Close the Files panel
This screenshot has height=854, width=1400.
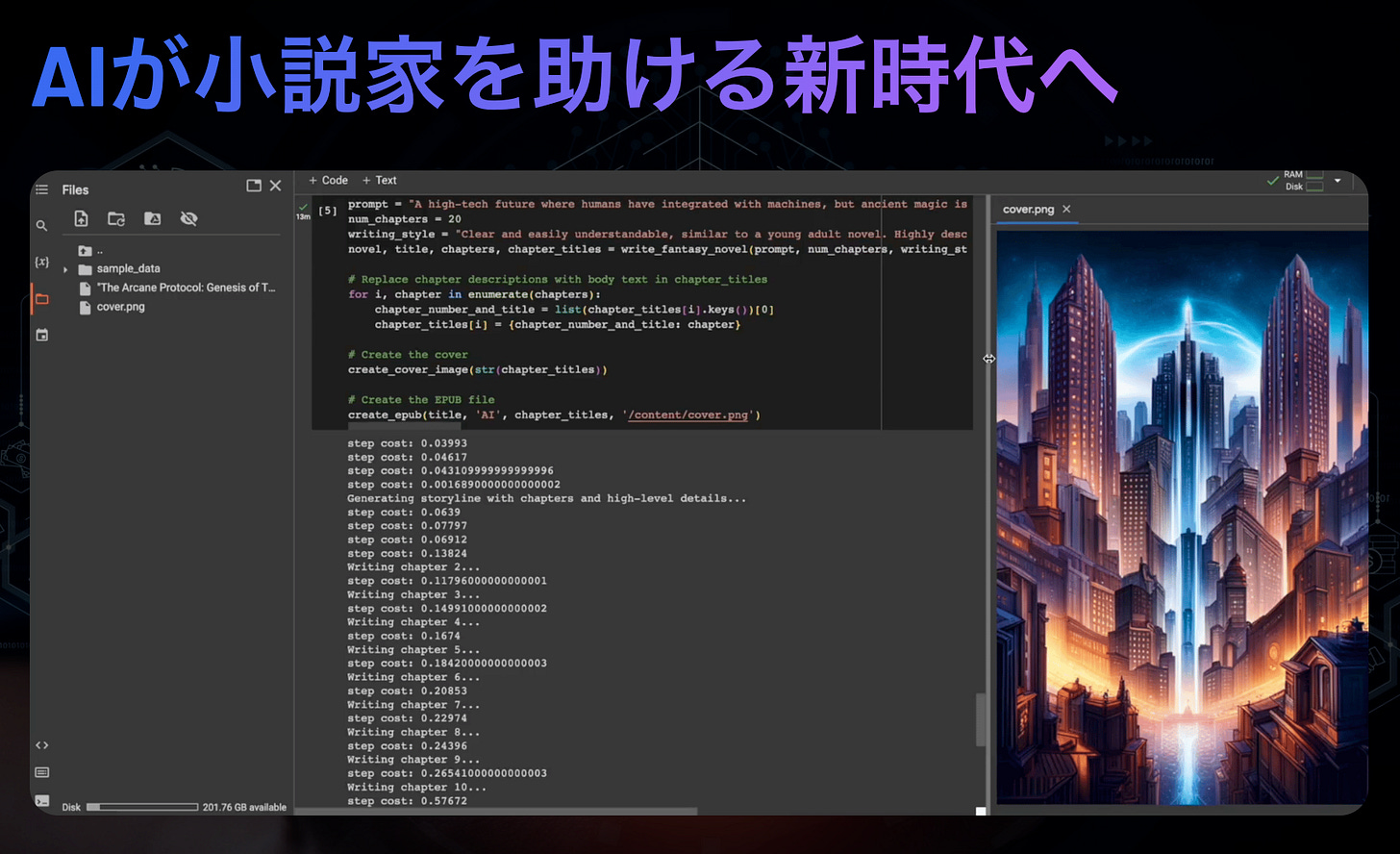click(x=276, y=186)
